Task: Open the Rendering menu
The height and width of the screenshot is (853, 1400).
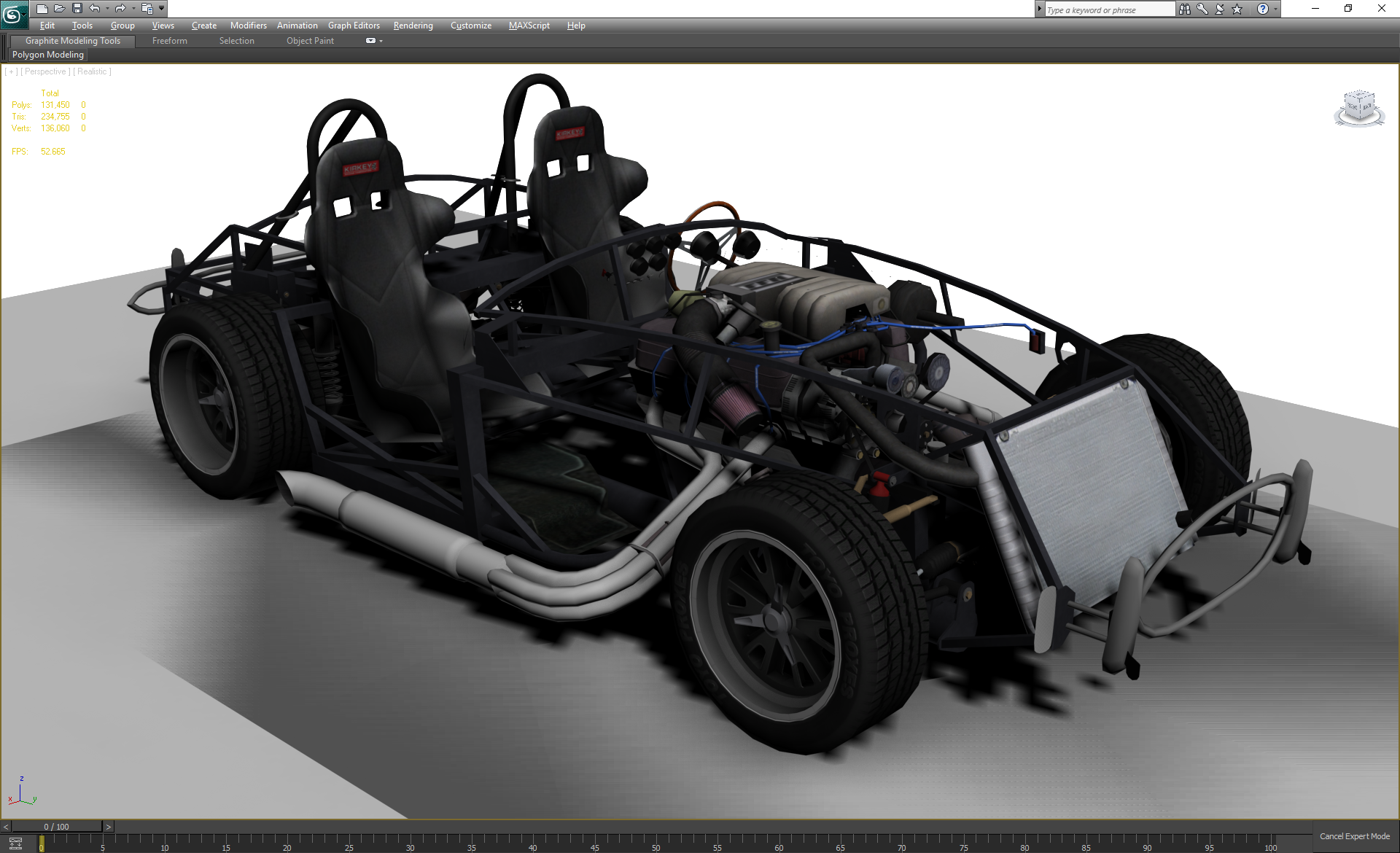Action: 413,26
